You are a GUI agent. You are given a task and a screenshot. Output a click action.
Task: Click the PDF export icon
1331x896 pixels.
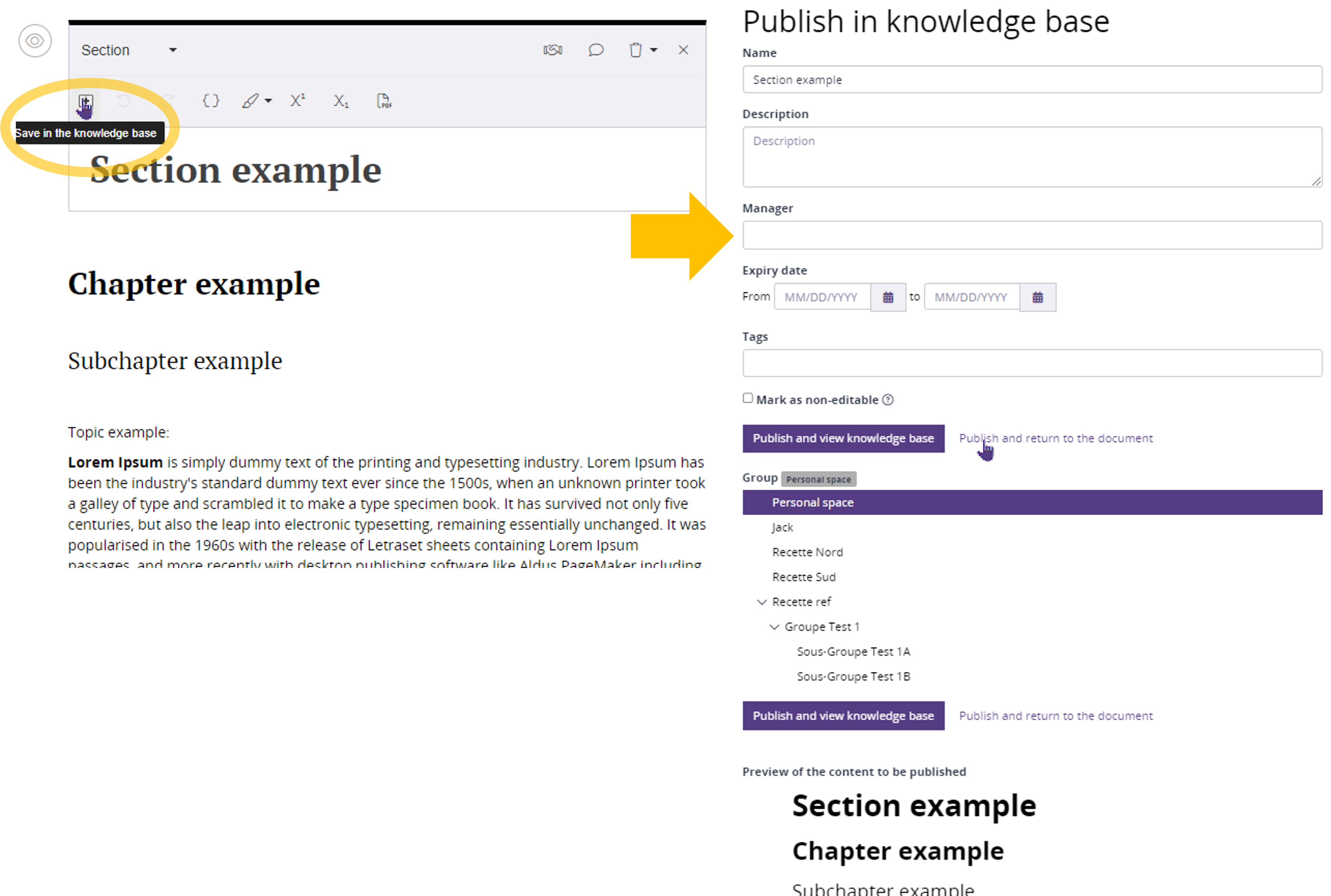[385, 101]
